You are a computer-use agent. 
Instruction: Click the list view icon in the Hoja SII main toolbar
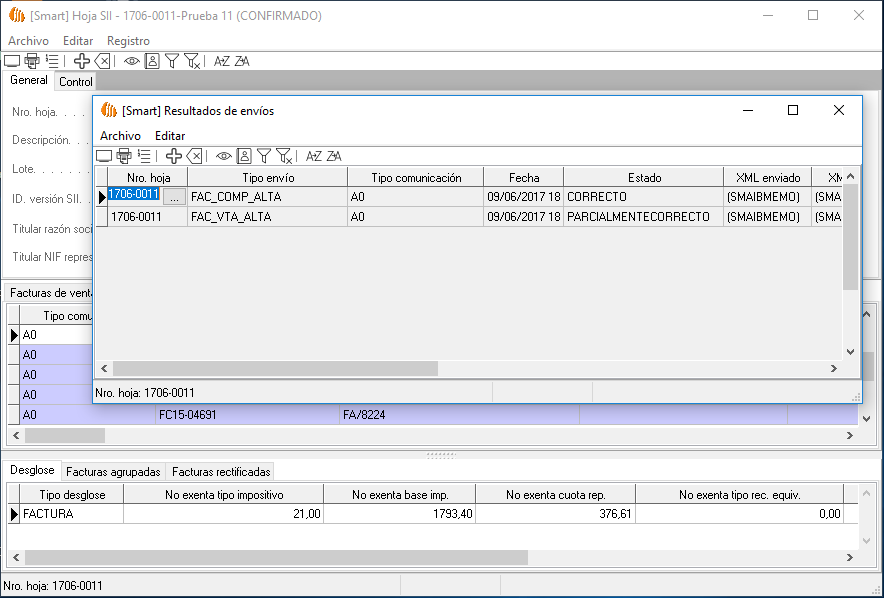(x=52, y=61)
